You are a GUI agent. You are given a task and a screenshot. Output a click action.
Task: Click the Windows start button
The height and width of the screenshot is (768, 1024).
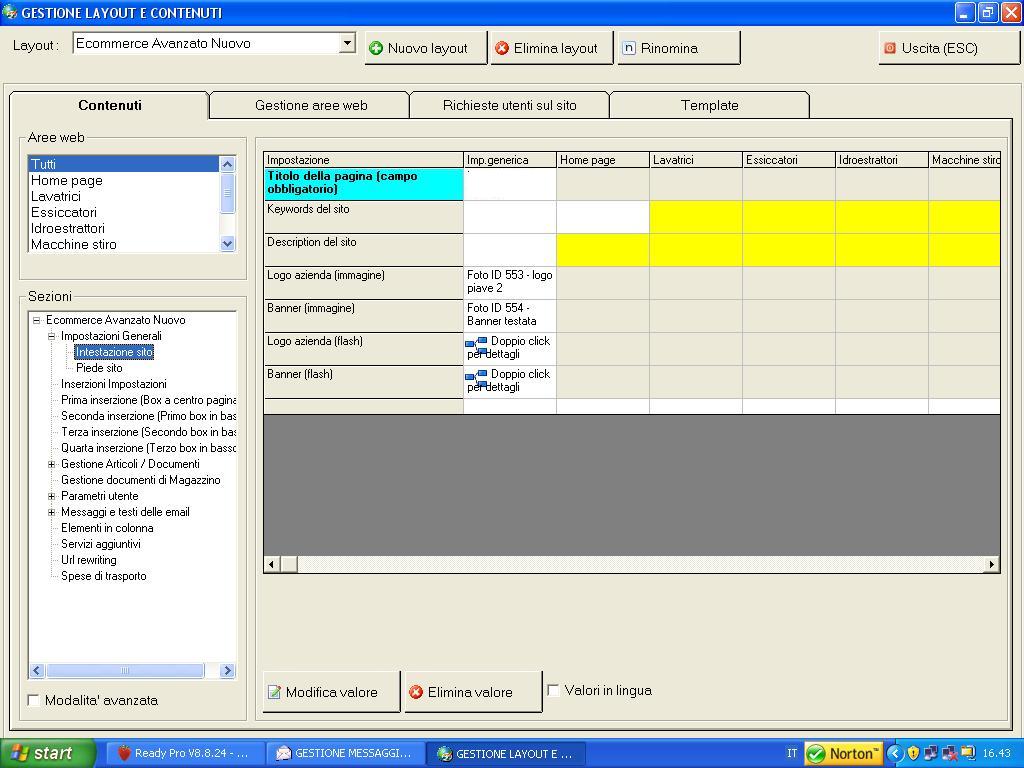[x=48, y=754]
